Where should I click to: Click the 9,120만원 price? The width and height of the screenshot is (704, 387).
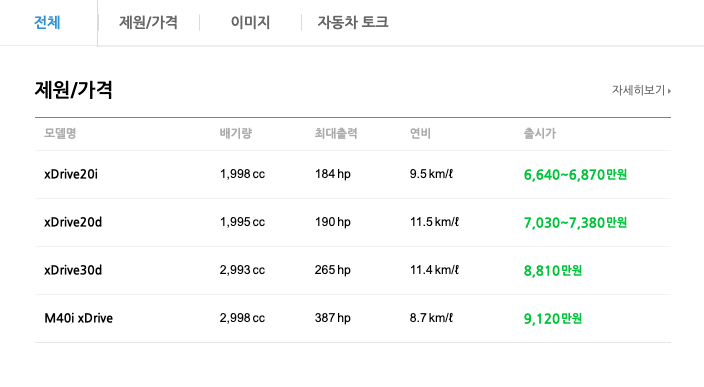pos(553,319)
